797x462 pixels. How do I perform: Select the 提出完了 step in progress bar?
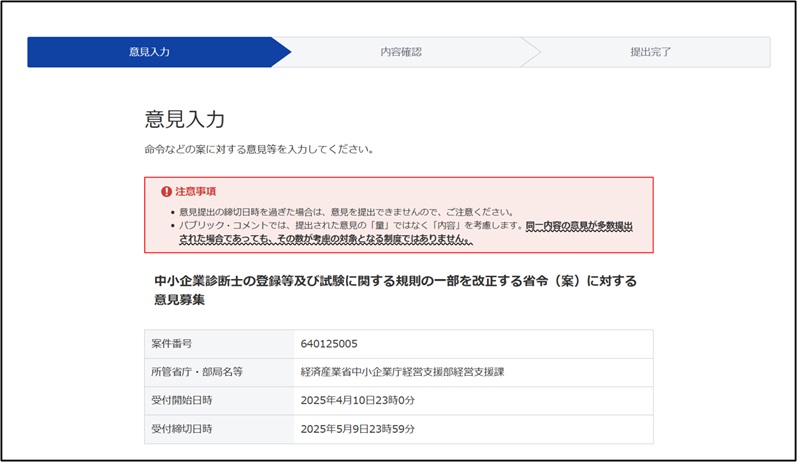click(x=651, y=52)
